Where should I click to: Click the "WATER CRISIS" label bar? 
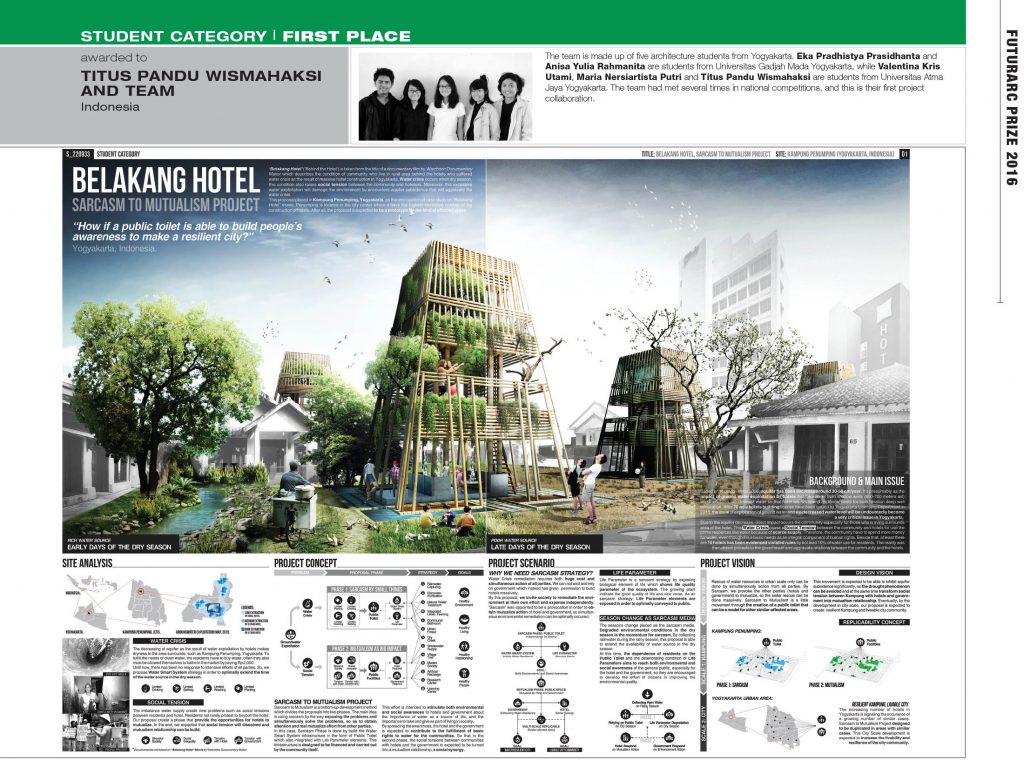(168, 641)
